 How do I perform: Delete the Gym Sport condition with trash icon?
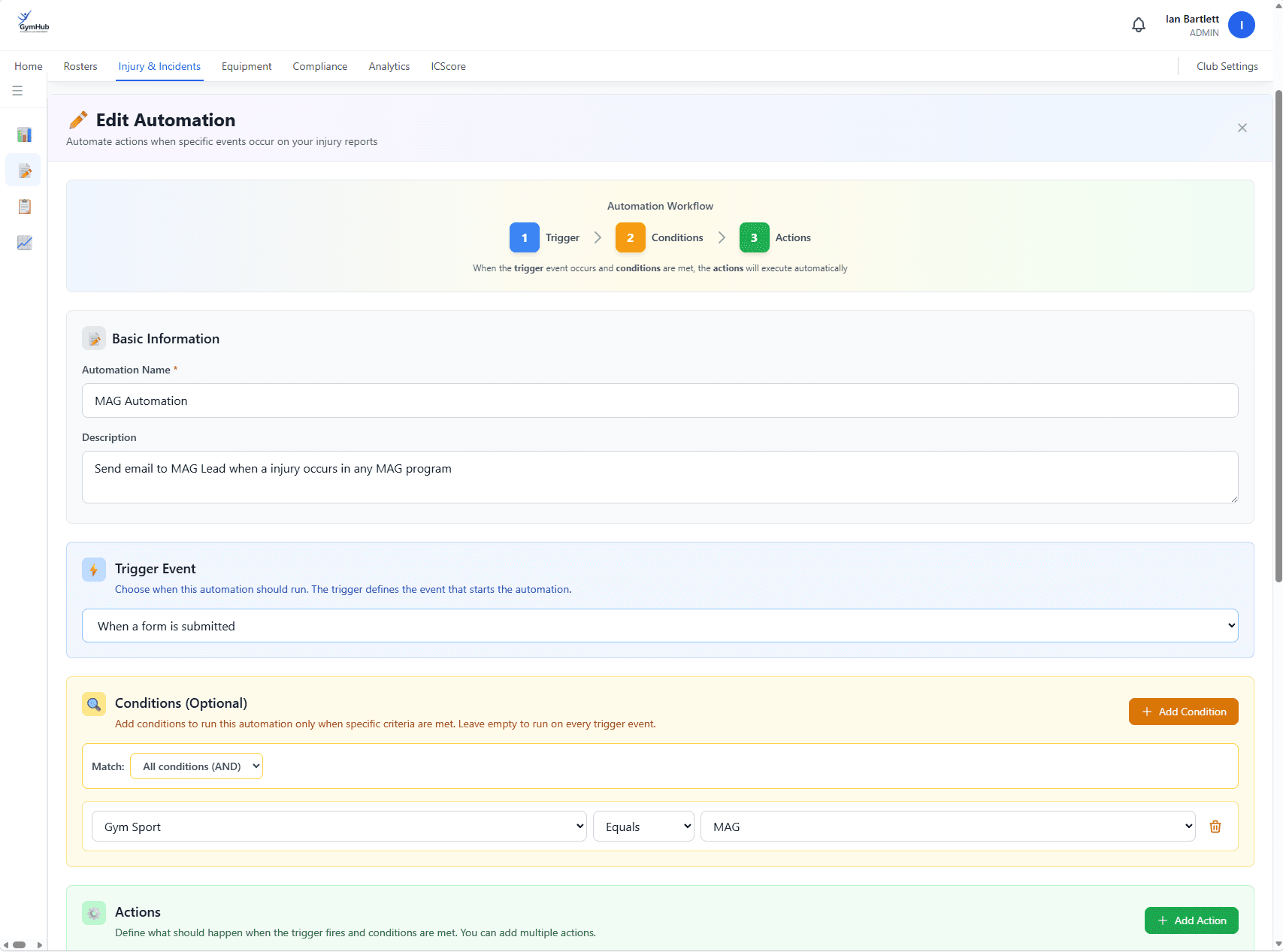pos(1215,827)
